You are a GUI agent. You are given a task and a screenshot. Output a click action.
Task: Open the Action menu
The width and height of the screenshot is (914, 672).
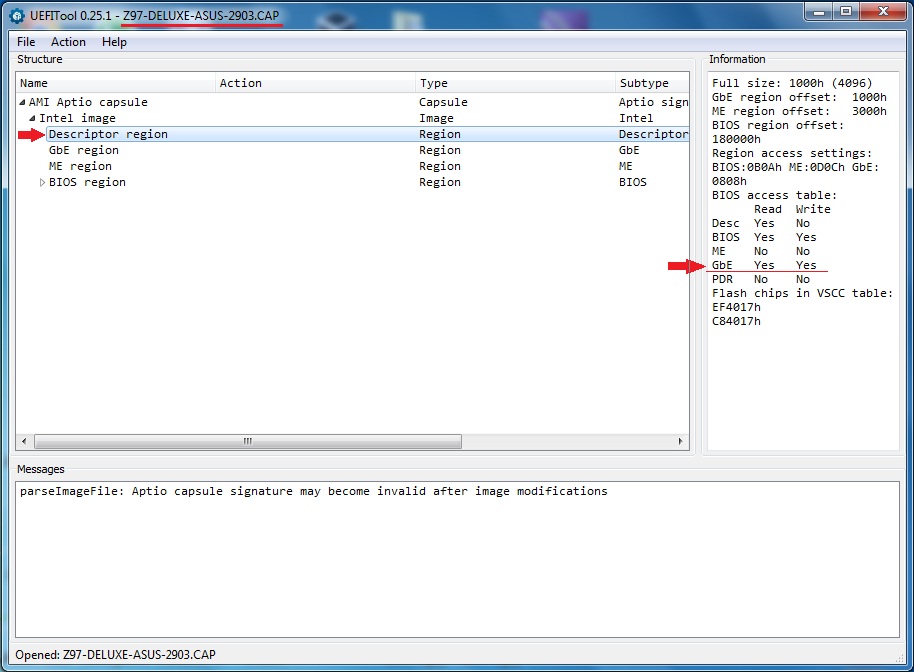(x=68, y=42)
